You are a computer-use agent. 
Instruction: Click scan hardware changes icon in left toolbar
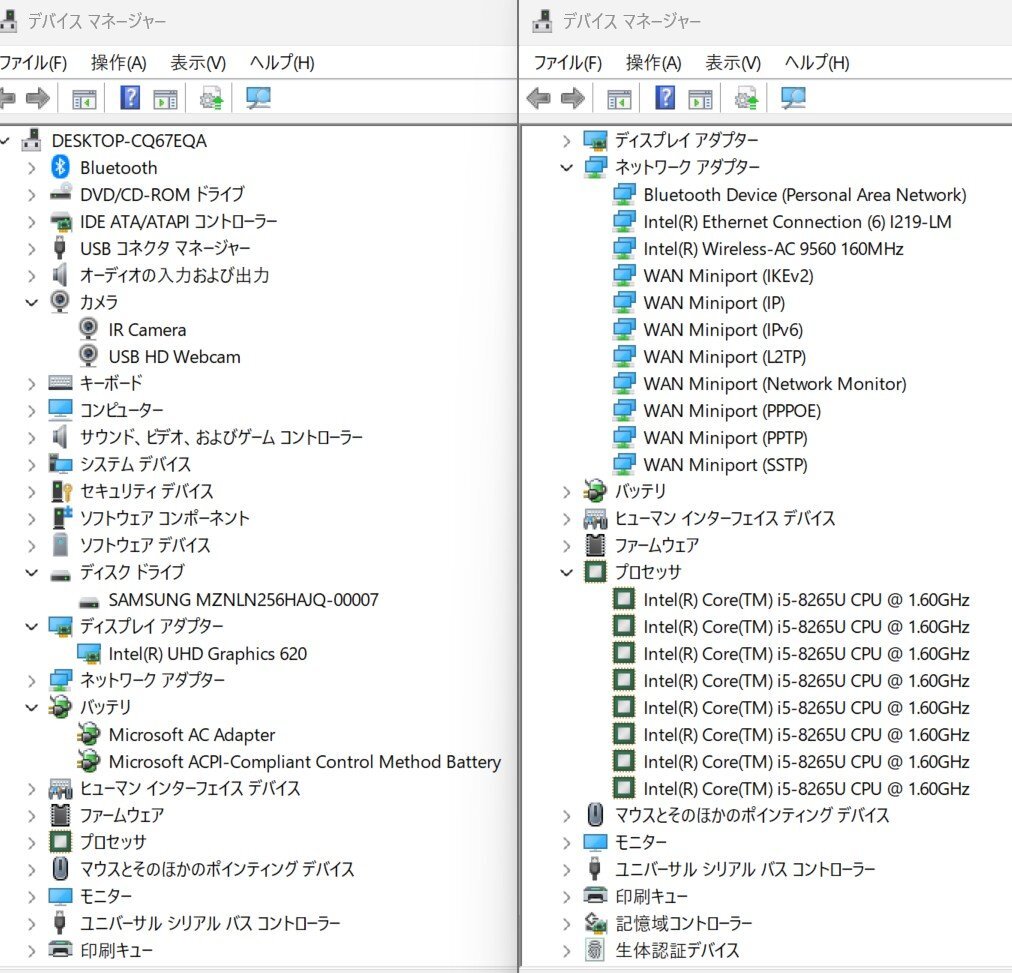tap(258, 98)
